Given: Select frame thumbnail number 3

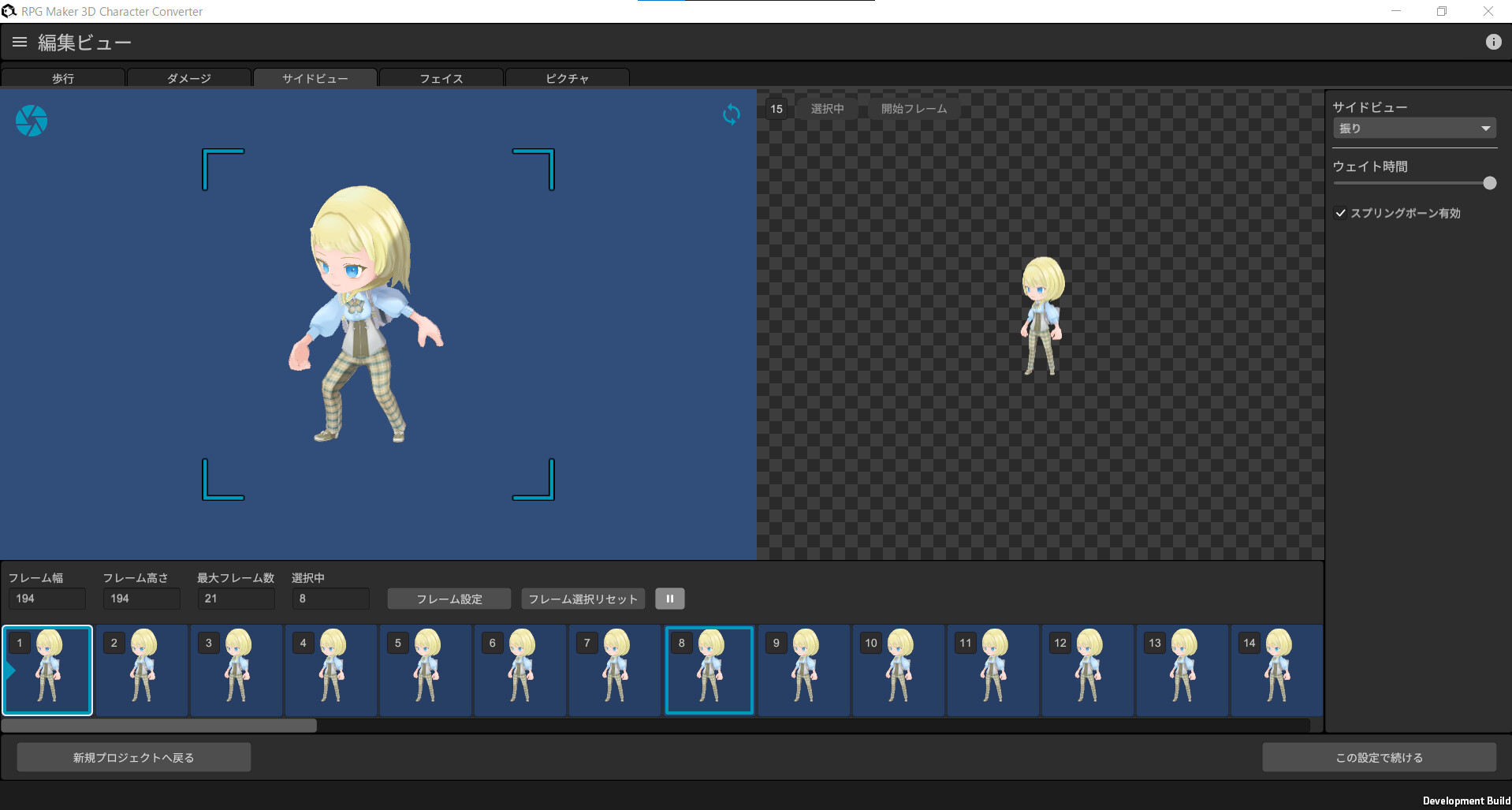Looking at the screenshot, I should 236,670.
